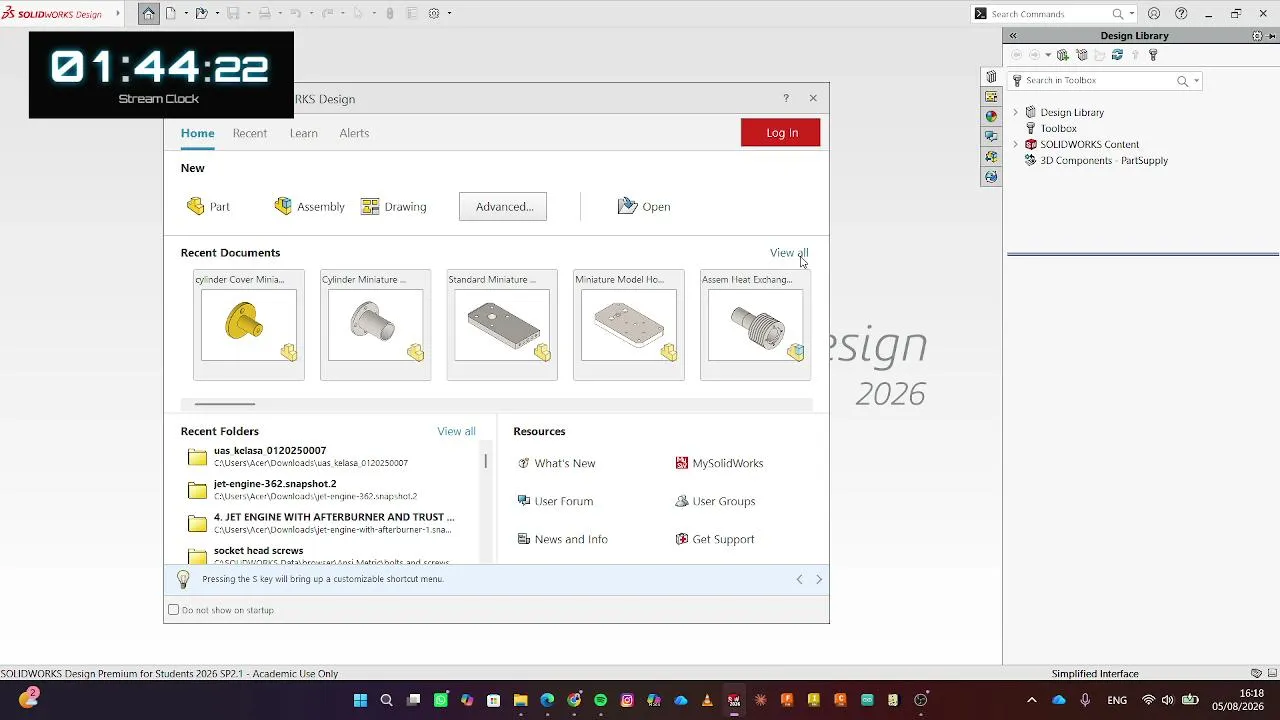Viewport: 1280px width, 720px height.
Task: Open the globe tab at bottom of task pane
Action: click(x=991, y=176)
